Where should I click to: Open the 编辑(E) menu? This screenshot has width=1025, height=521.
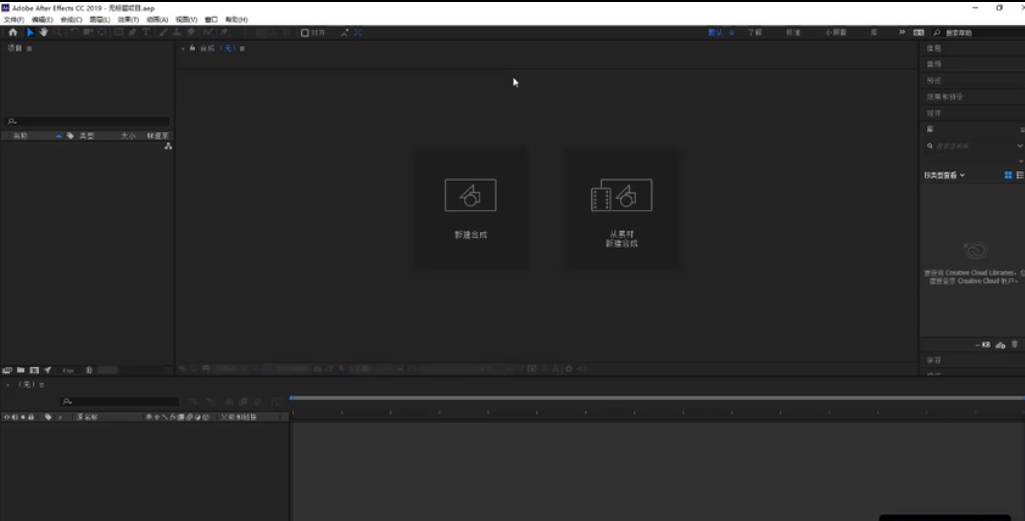(x=42, y=20)
